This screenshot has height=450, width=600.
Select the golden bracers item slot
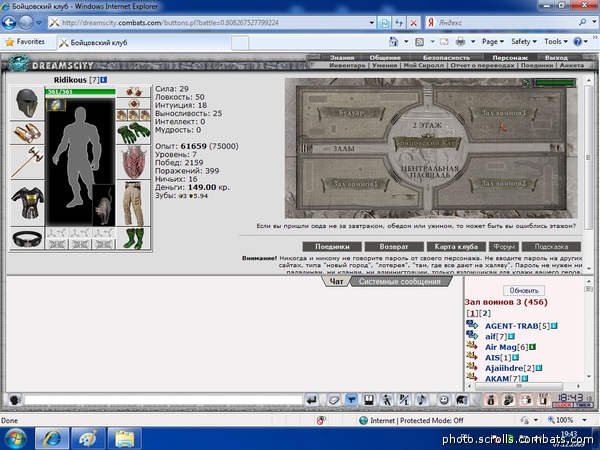[27, 132]
